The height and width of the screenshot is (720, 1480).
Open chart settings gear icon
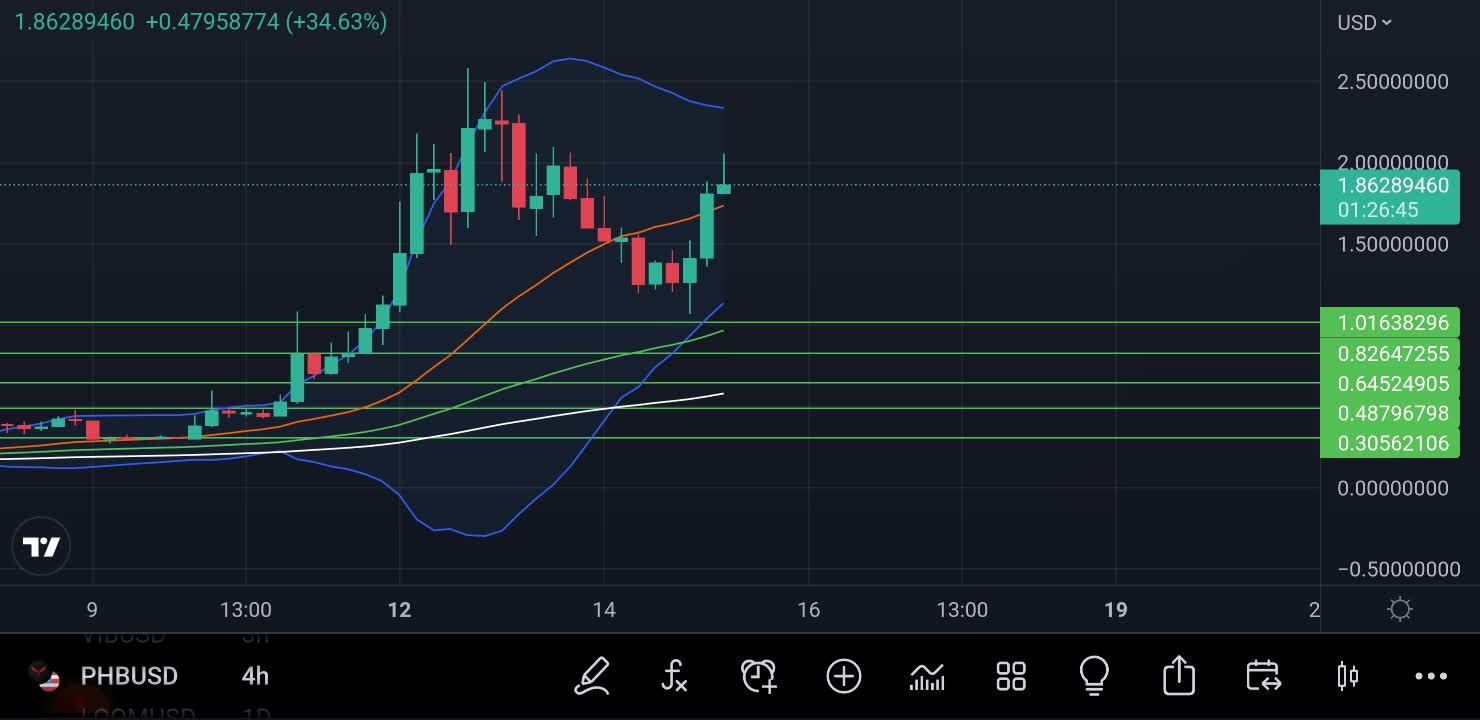[1400, 609]
